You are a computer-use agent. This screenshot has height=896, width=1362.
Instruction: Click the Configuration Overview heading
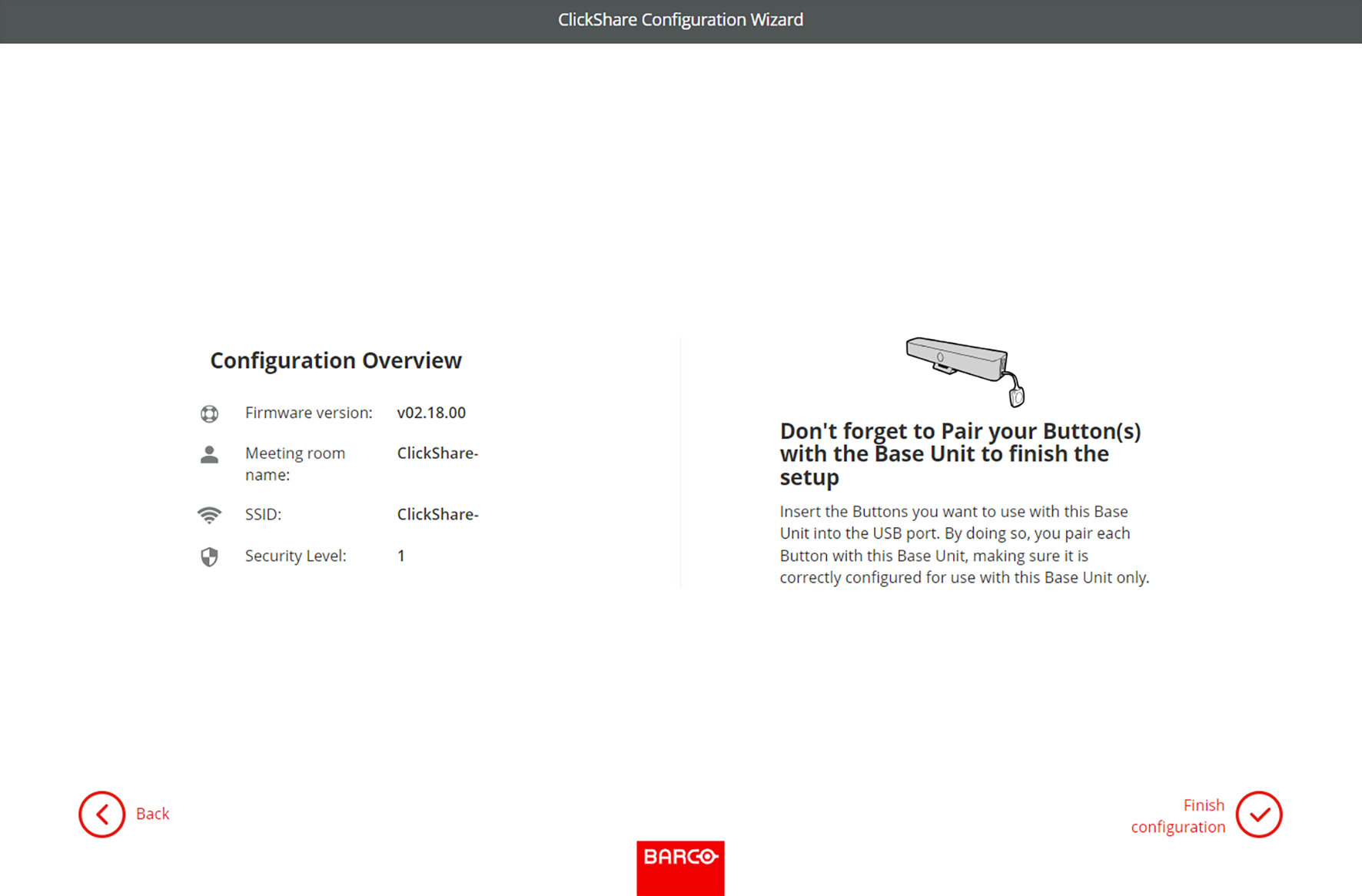point(336,360)
